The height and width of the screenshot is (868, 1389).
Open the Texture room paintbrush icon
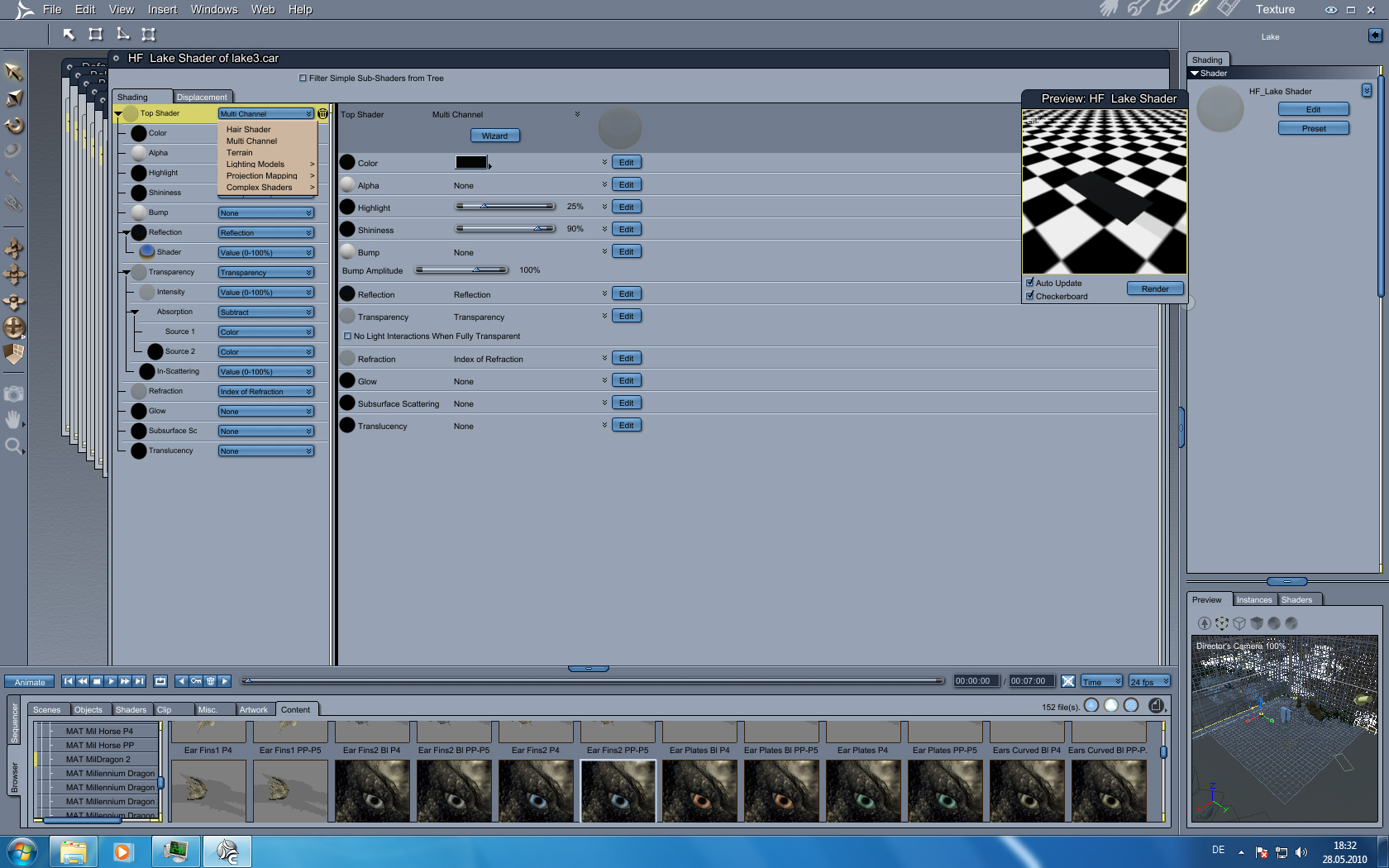[1198, 9]
